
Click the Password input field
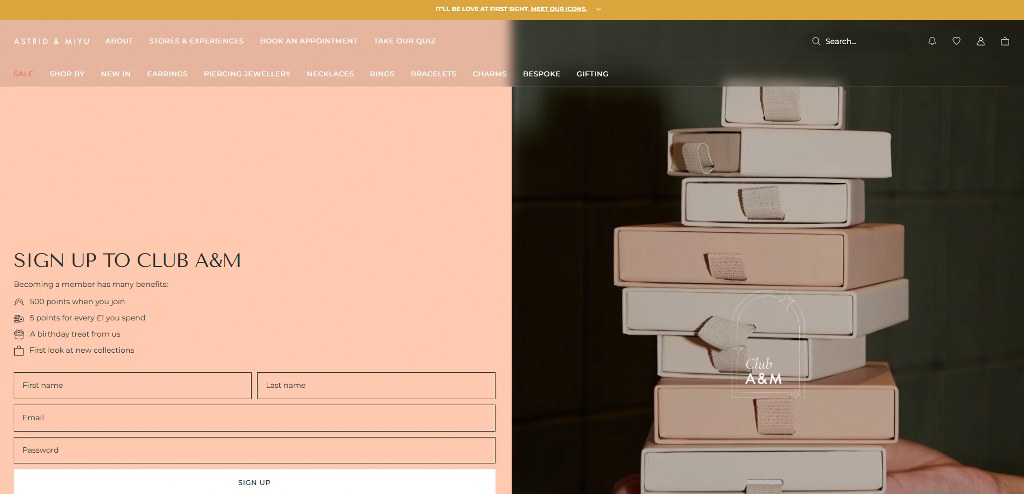tap(255, 450)
